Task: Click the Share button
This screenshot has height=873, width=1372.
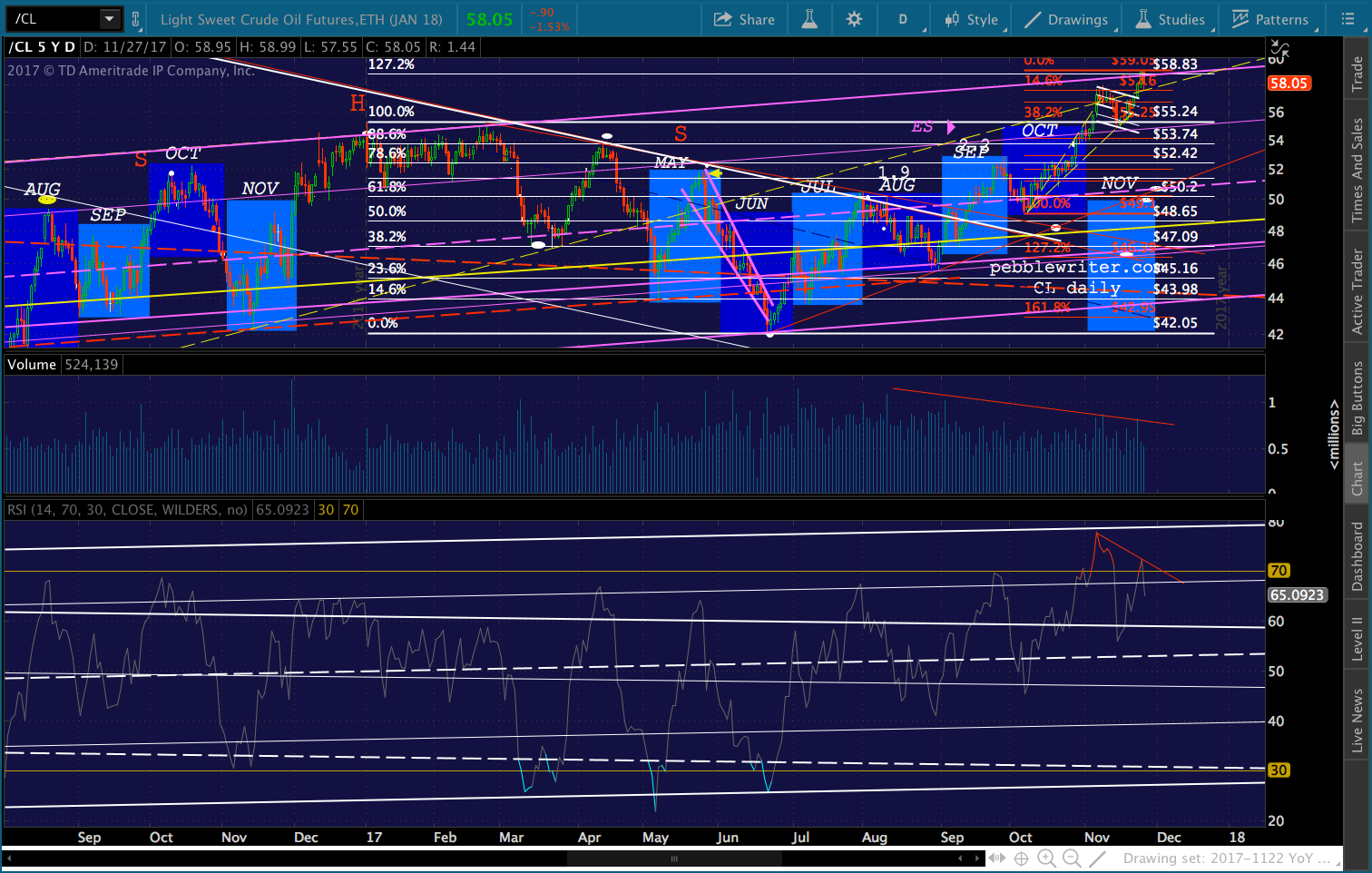Action: (745, 19)
